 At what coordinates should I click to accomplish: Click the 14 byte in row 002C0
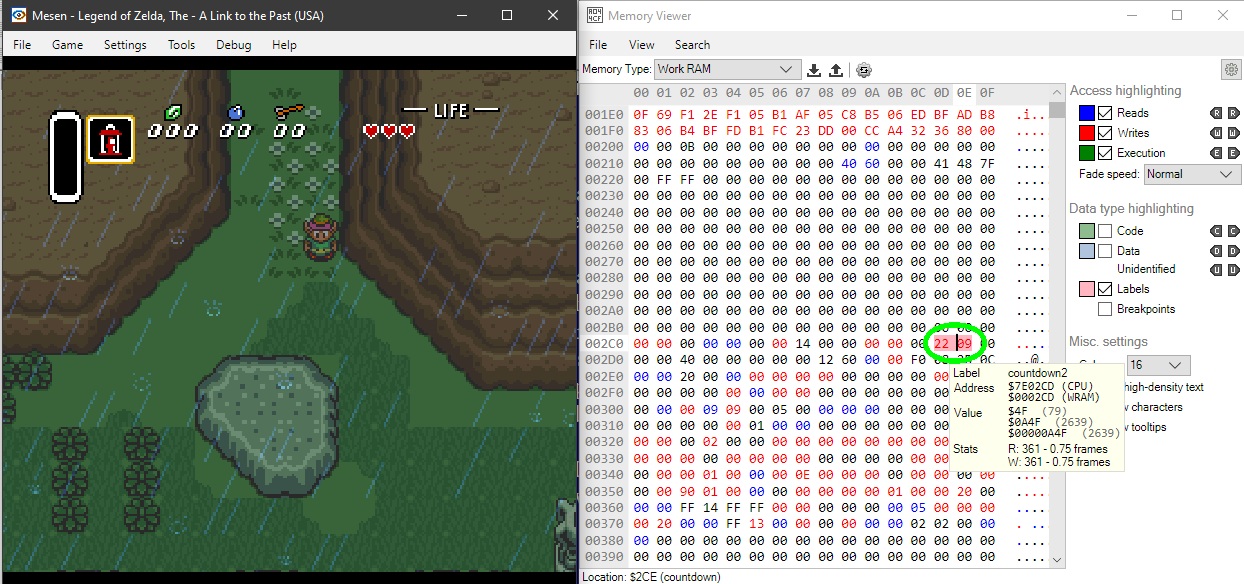pos(803,343)
